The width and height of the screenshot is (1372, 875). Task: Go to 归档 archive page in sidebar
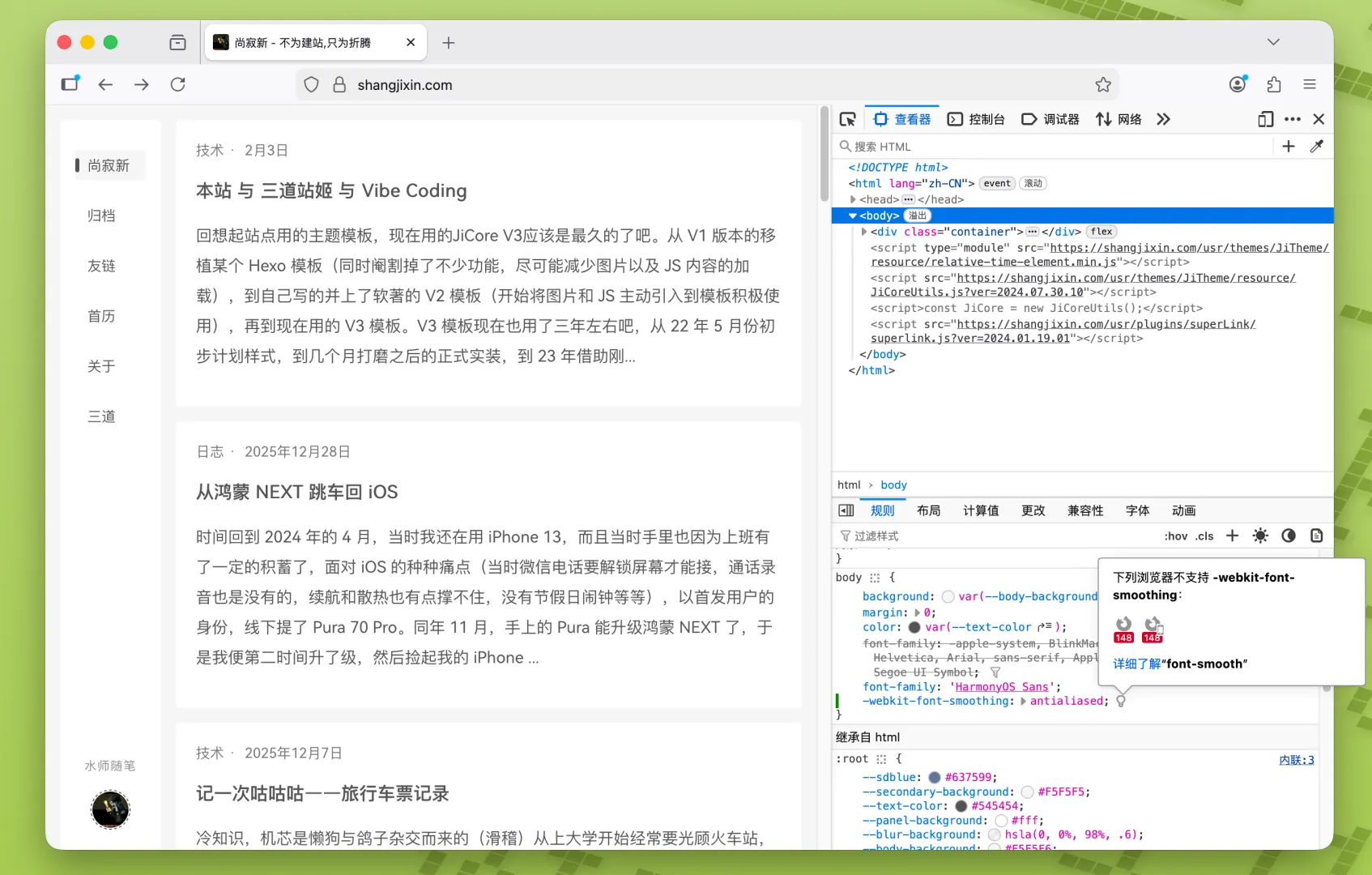point(101,216)
